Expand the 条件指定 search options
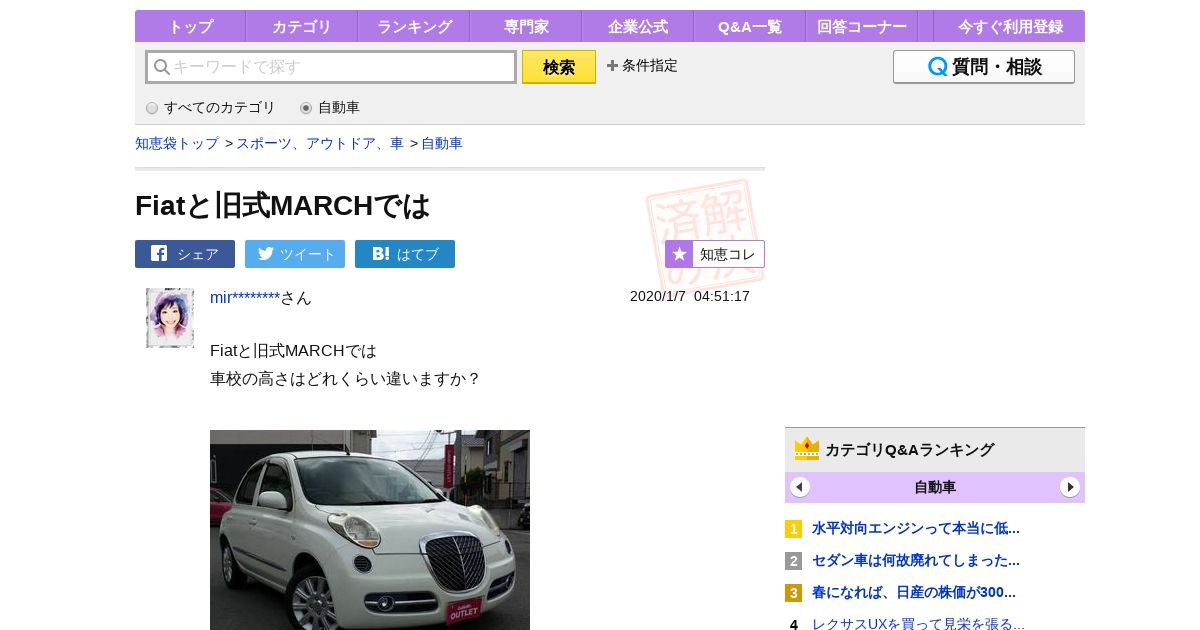 pyautogui.click(x=642, y=66)
